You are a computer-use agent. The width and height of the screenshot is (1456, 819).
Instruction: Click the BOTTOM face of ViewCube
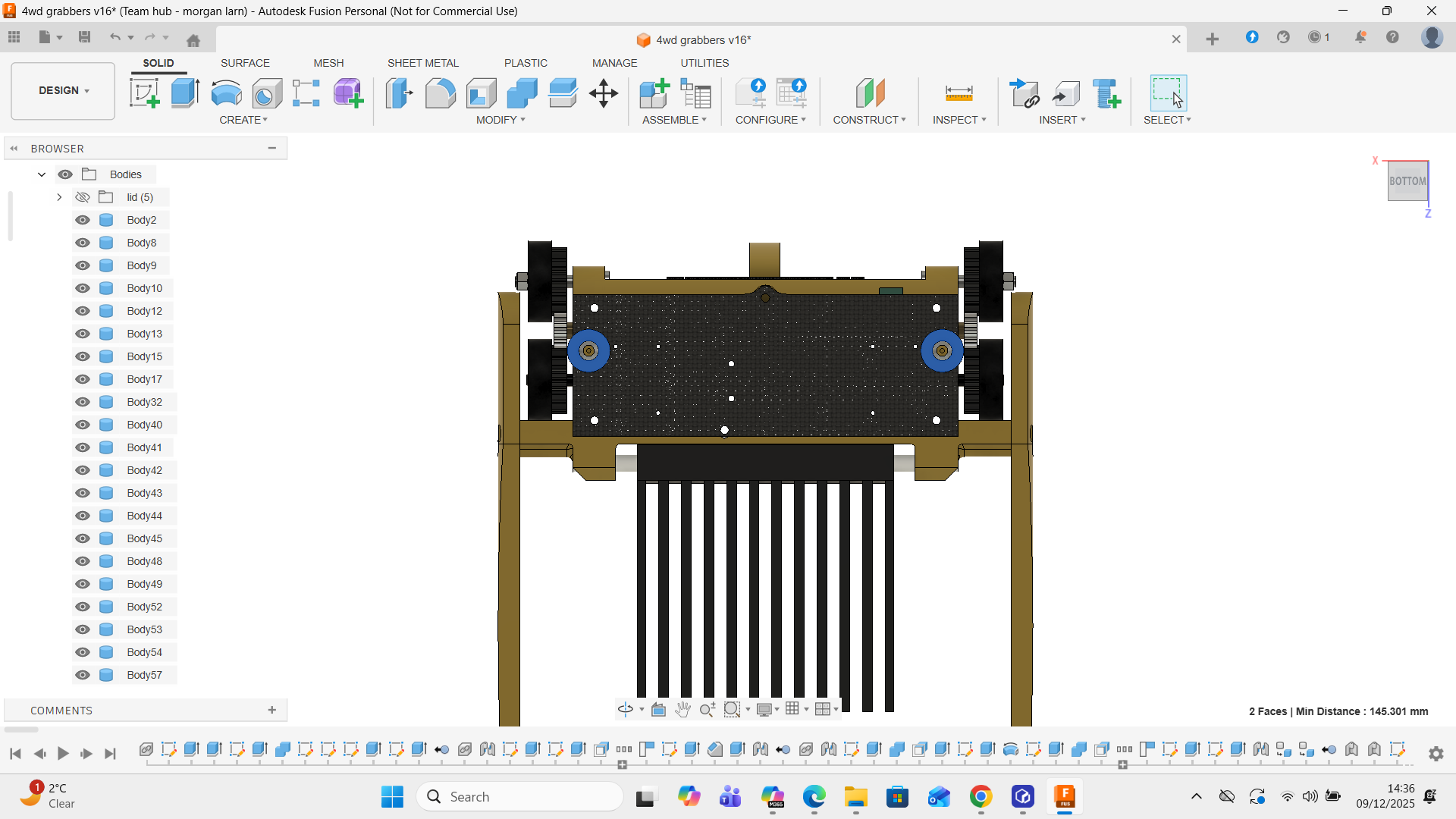1407,181
